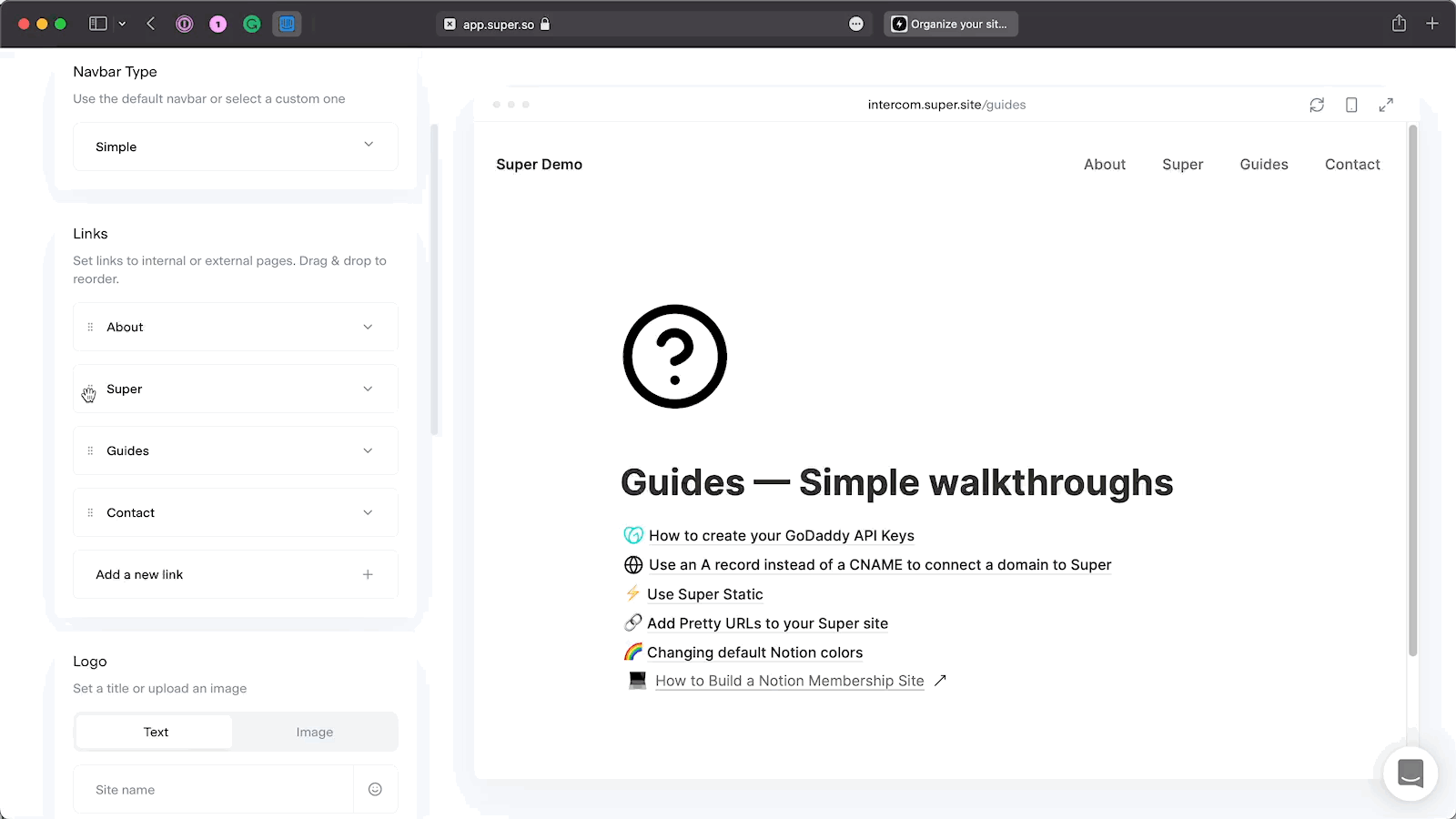Open Add Pretty URLs to your Super site

tap(767, 623)
